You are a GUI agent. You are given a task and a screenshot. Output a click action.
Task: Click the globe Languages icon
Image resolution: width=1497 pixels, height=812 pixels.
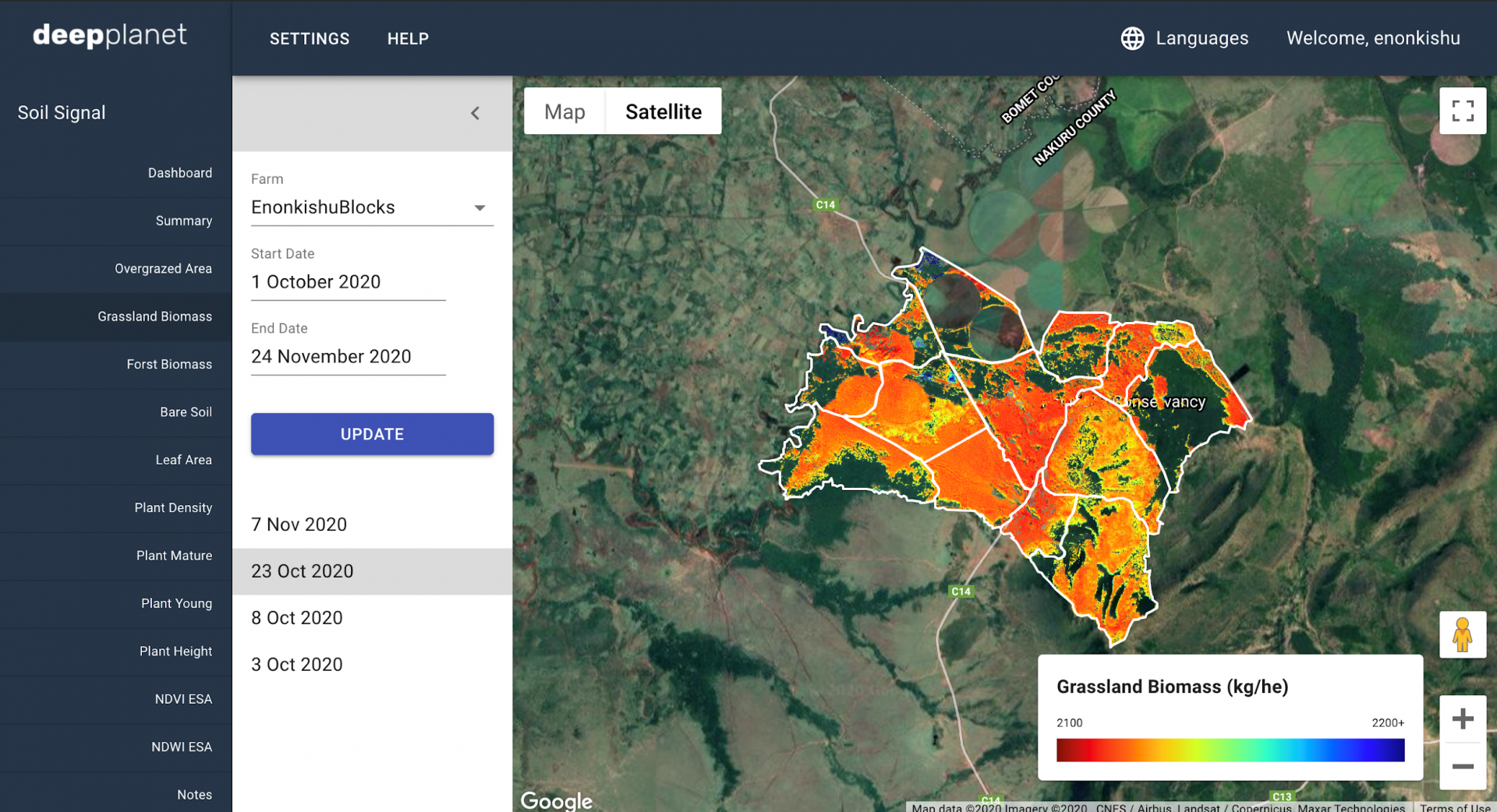click(1132, 38)
